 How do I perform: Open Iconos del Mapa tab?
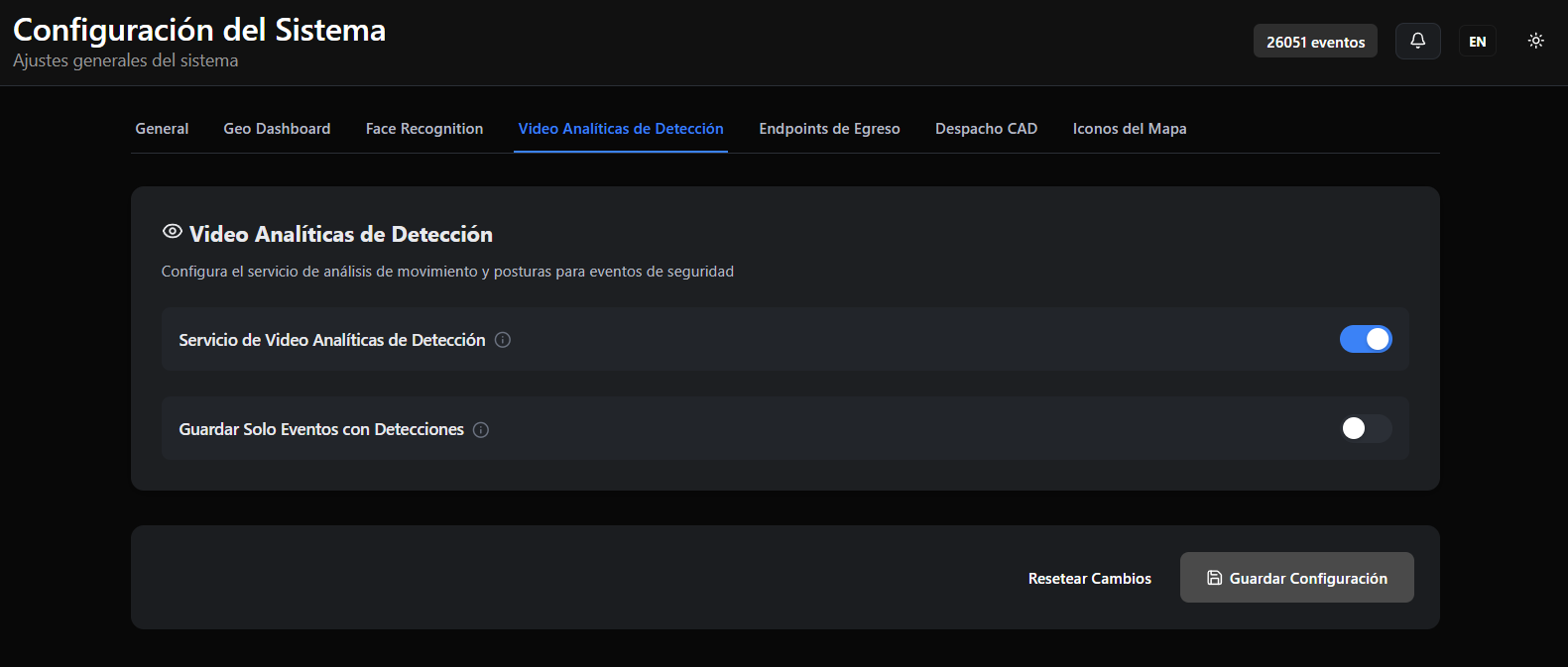pos(1130,129)
